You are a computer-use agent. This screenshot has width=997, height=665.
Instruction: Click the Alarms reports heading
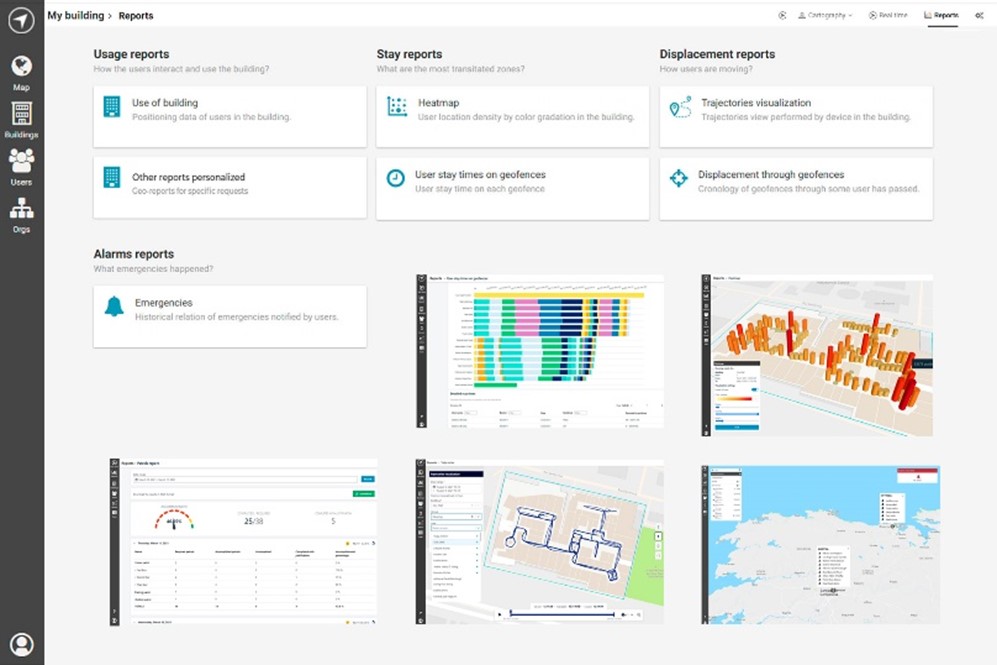pyautogui.click(x=134, y=254)
